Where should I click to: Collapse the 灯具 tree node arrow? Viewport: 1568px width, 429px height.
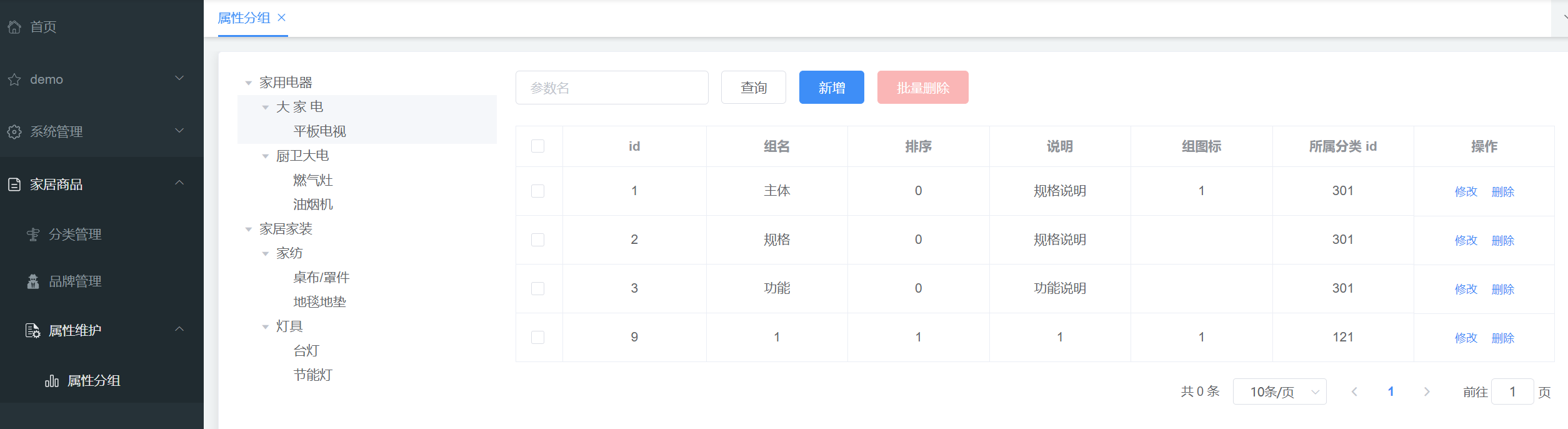[266, 327]
